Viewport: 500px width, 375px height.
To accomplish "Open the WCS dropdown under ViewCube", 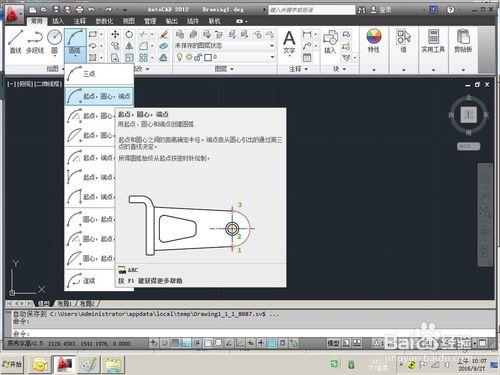I will 469,146.
